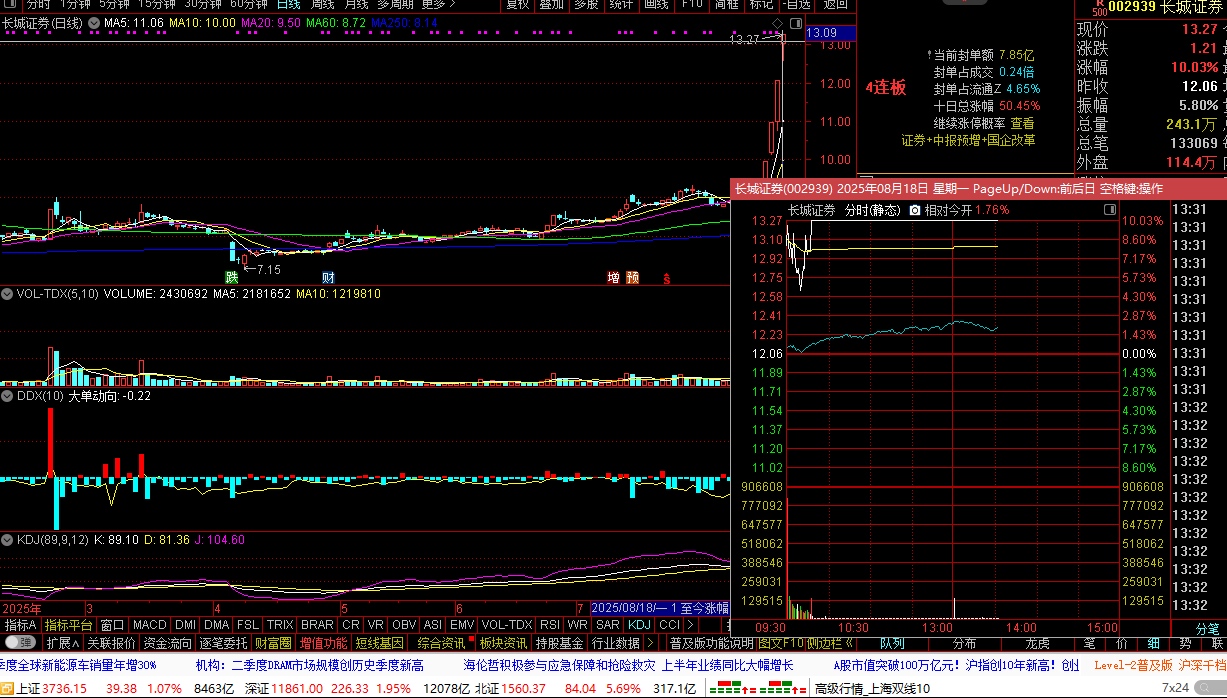Select the TRIX indicator tab
This screenshot has width=1227, height=698.
click(280, 625)
